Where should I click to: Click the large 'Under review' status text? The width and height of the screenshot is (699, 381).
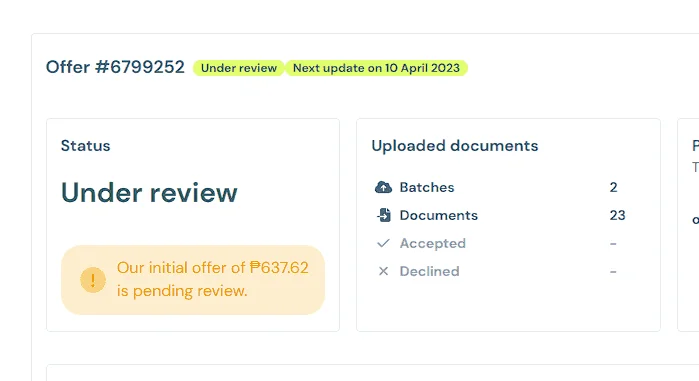[149, 193]
